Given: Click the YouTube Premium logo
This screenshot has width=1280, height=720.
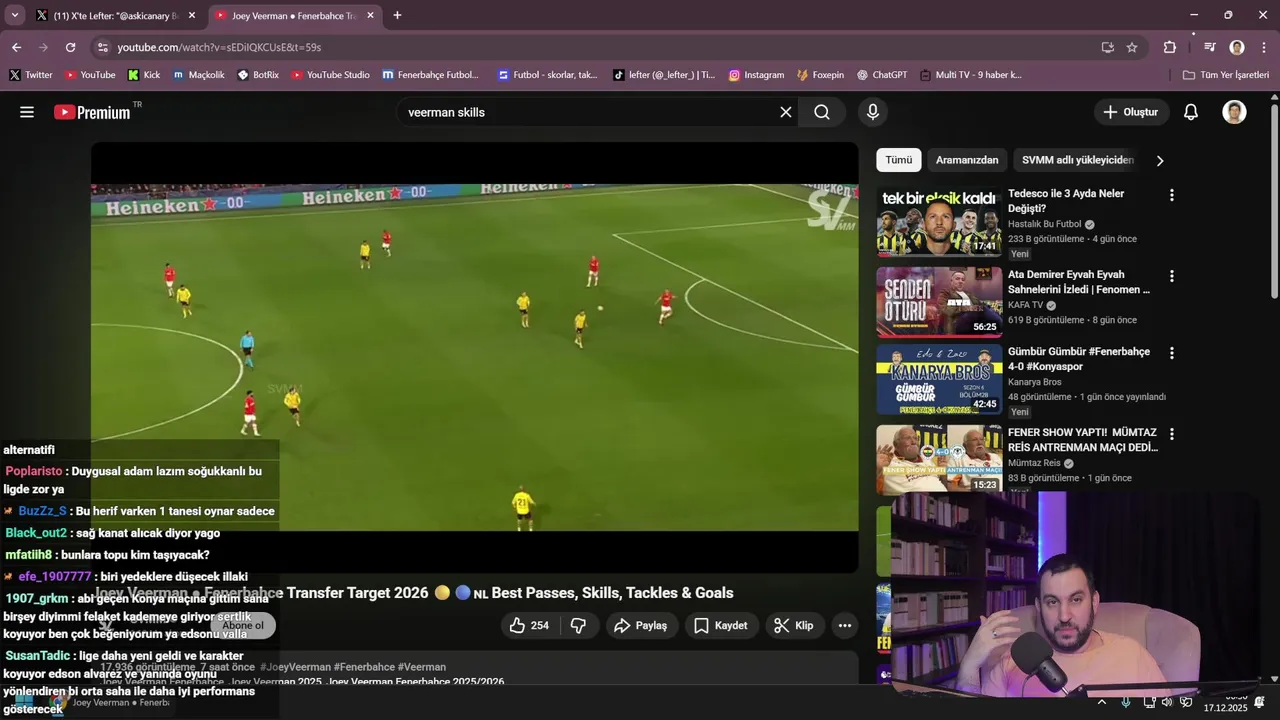Looking at the screenshot, I should coord(92,112).
